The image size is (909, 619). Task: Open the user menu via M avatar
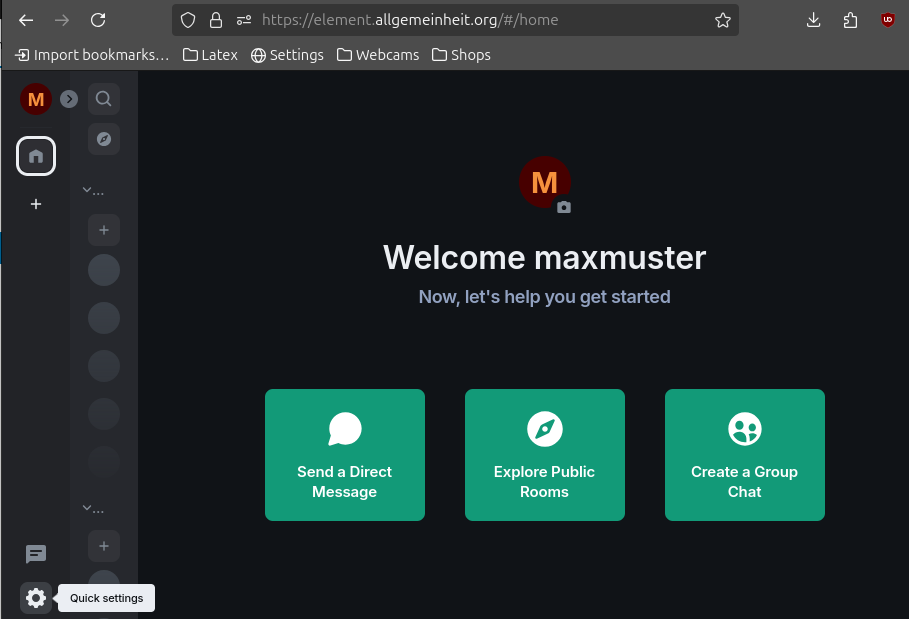pos(36,99)
